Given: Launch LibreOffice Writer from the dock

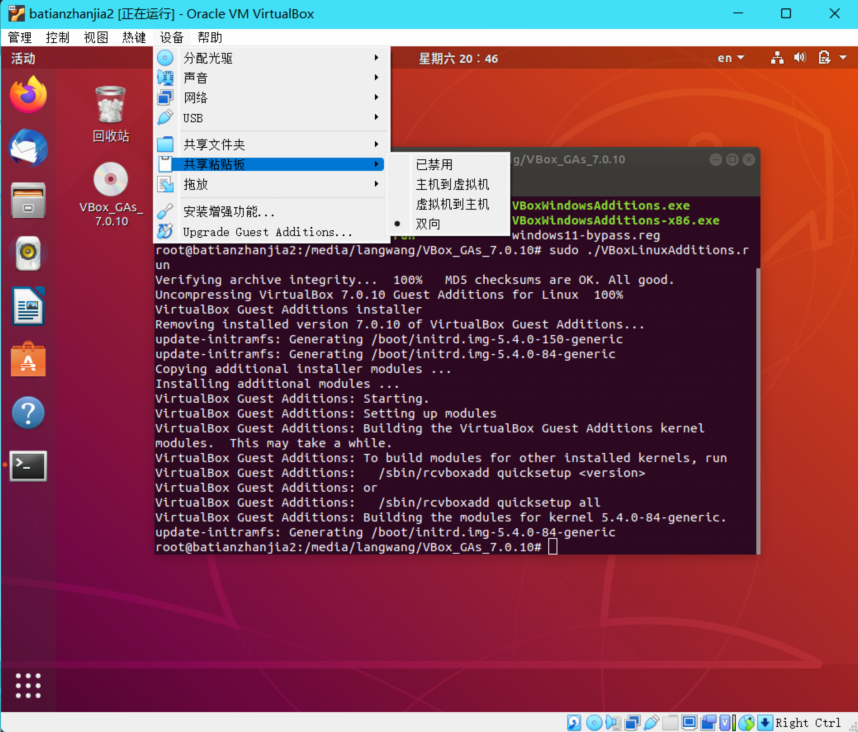Looking at the screenshot, I should [28, 306].
